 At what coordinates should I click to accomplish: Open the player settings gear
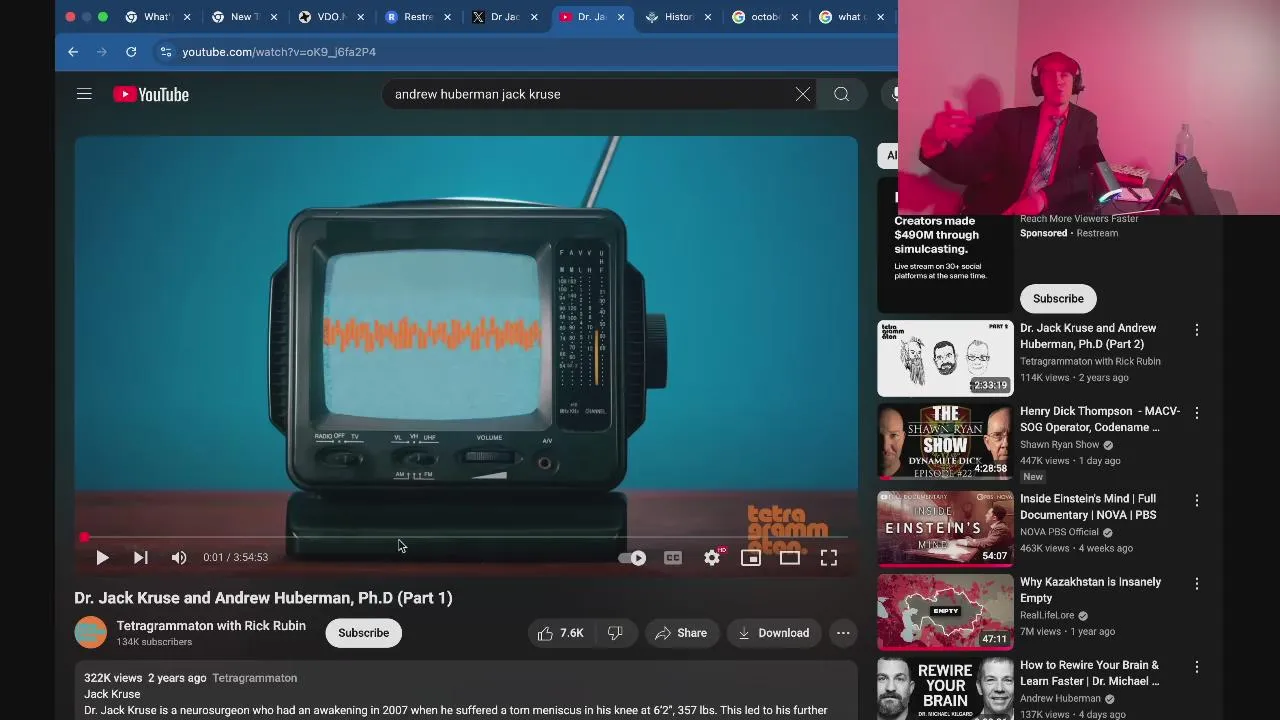712,558
